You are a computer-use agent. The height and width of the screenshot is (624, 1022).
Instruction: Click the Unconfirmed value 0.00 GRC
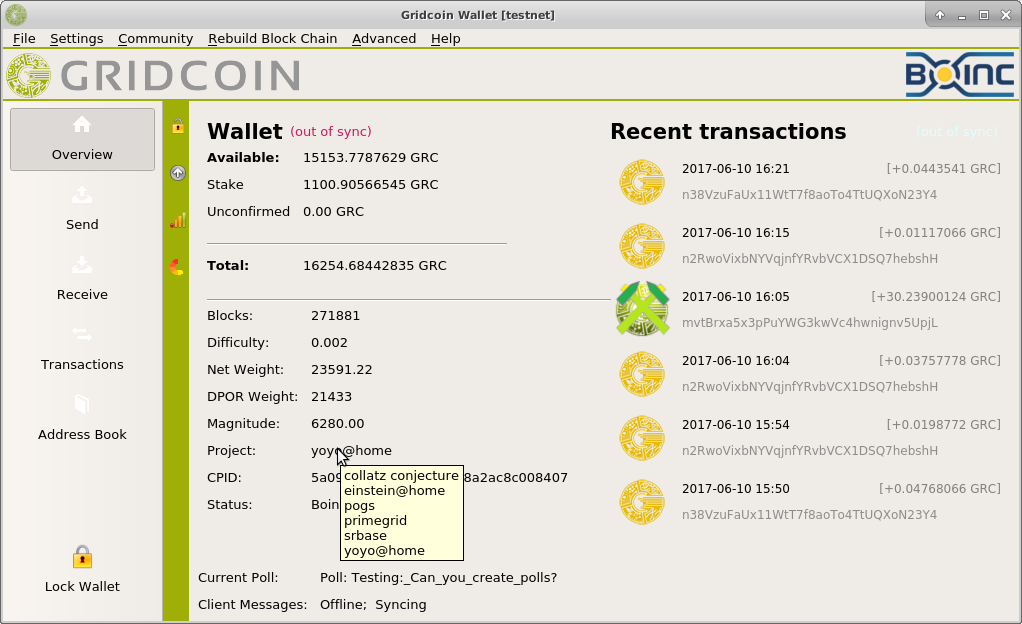click(x=333, y=211)
